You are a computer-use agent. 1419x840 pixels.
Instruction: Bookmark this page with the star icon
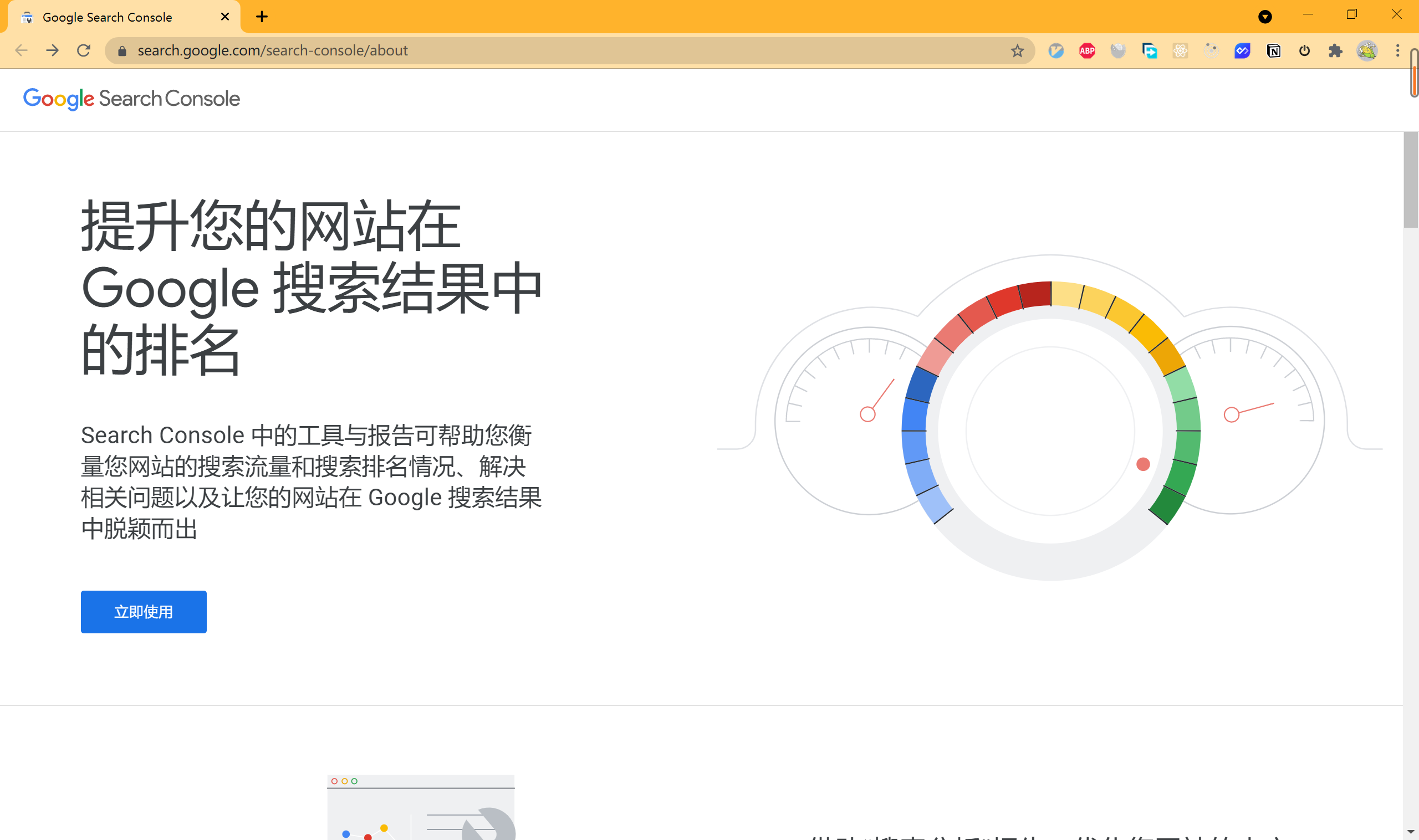click(1017, 50)
